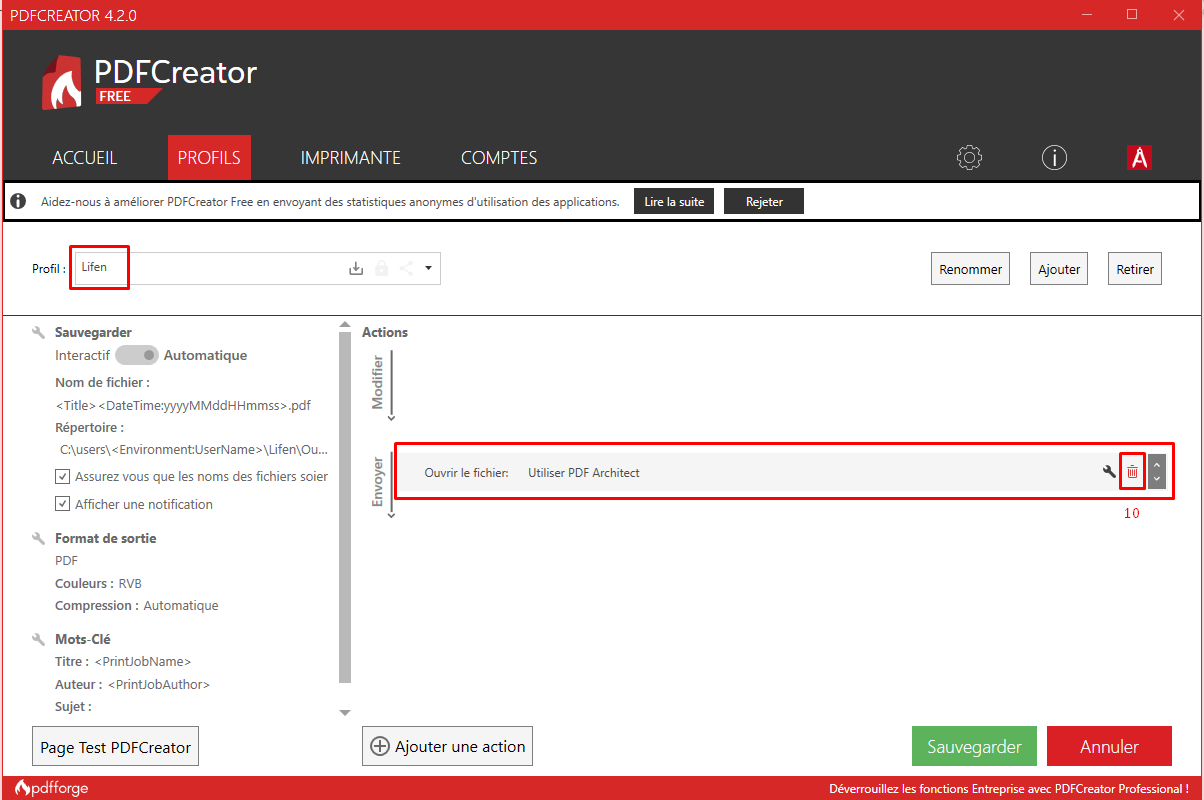Click the green Sauvegarder button
1204x800 pixels.
974,747
